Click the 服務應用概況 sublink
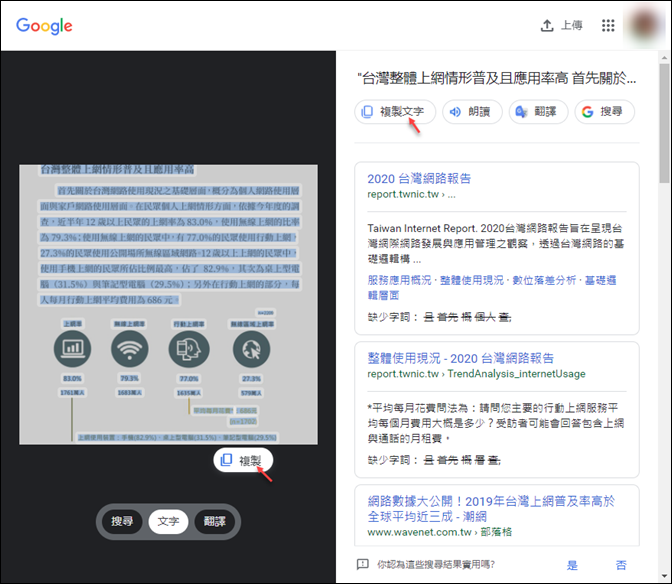The width and height of the screenshot is (672, 584). click(x=399, y=280)
